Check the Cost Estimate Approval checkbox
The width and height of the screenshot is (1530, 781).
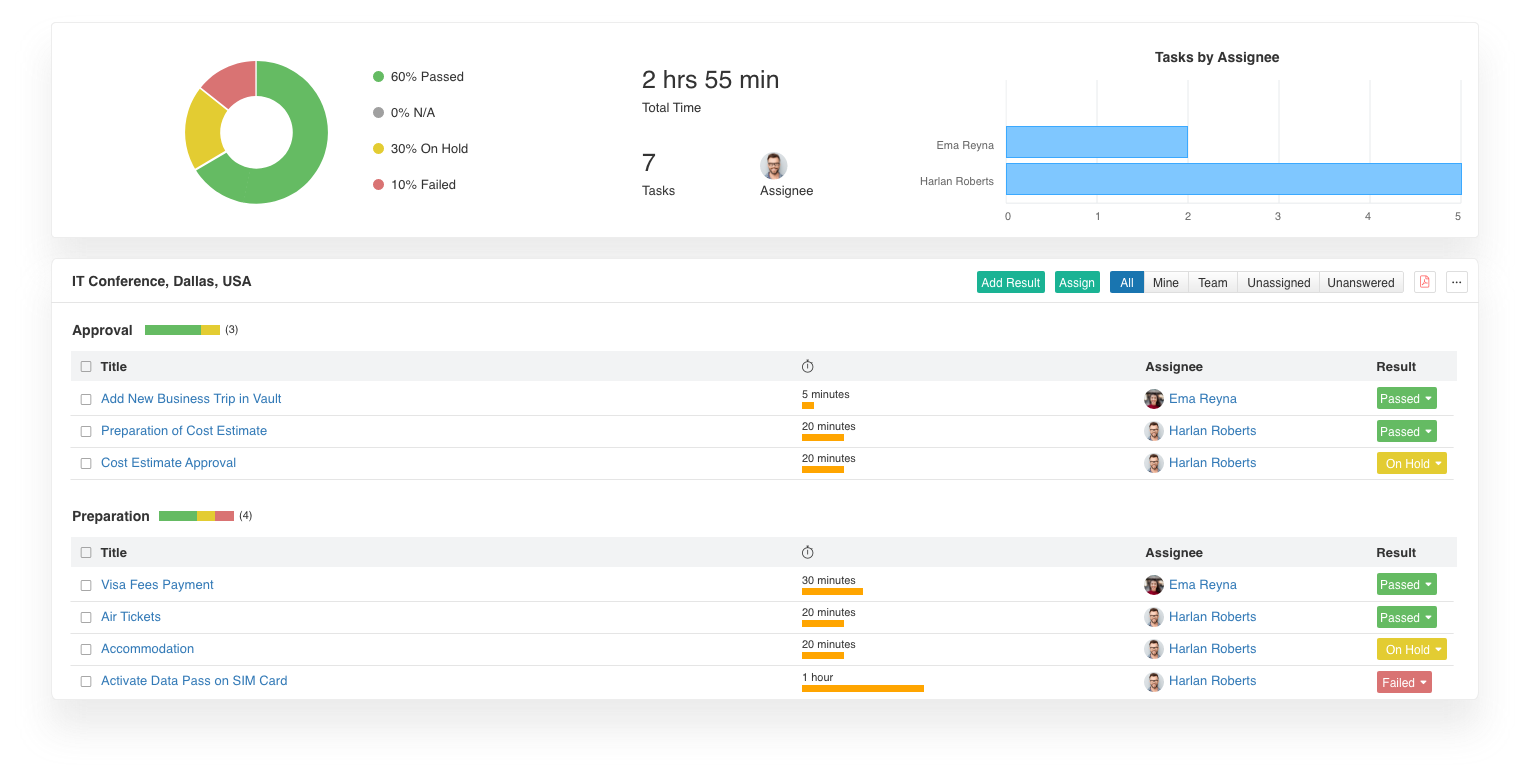click(x=86, y=463)
